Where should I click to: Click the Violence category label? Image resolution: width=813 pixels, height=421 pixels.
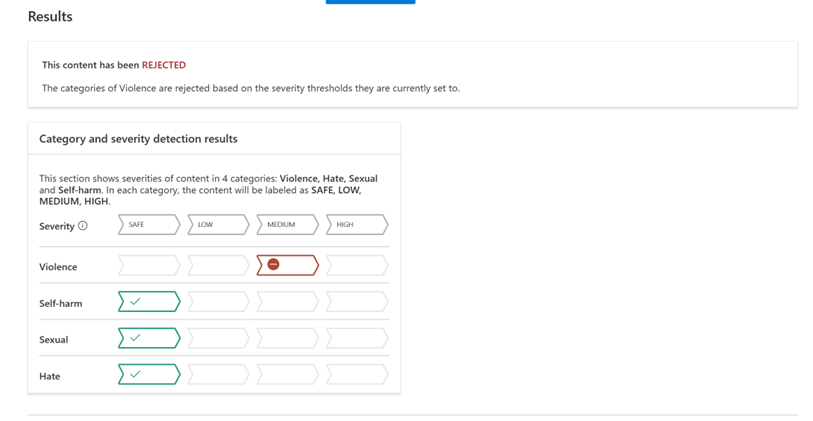[58, 266]
